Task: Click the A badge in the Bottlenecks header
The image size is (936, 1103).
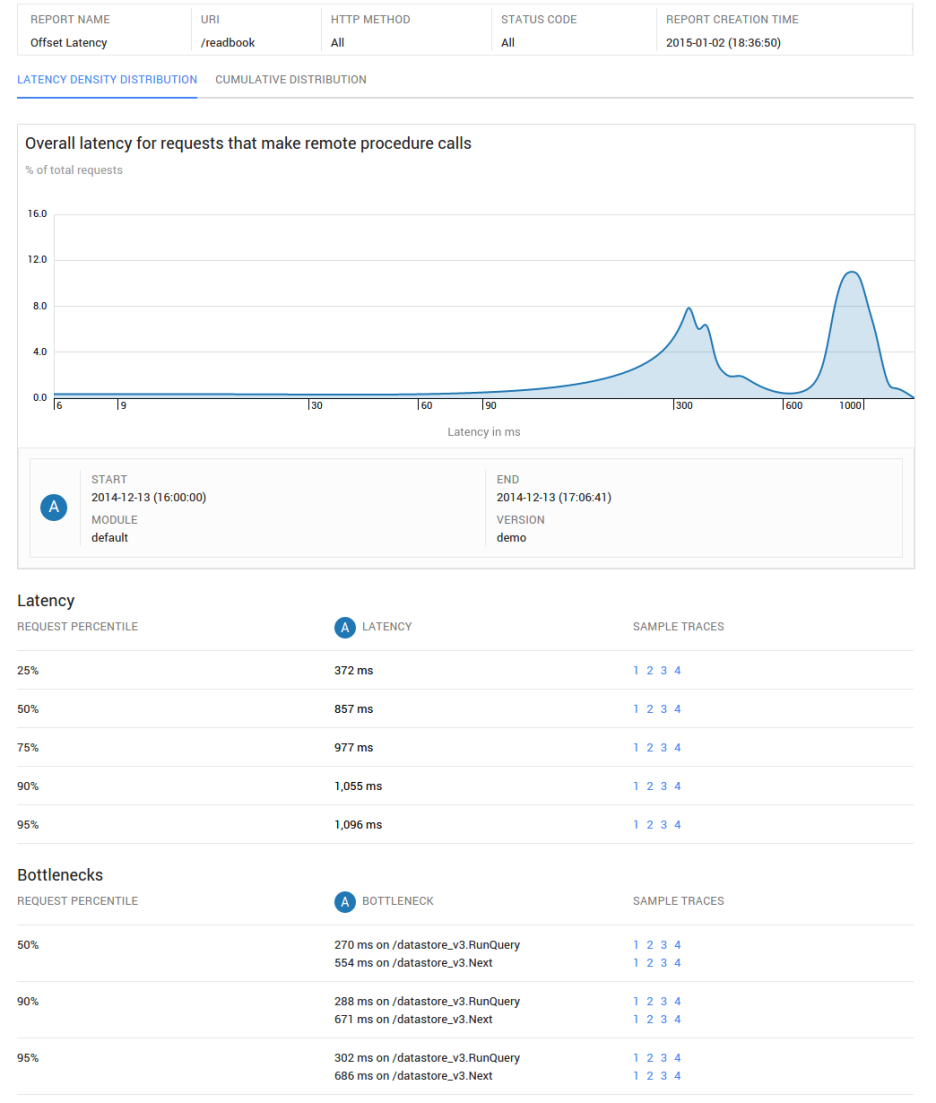Action: [344, 901]
